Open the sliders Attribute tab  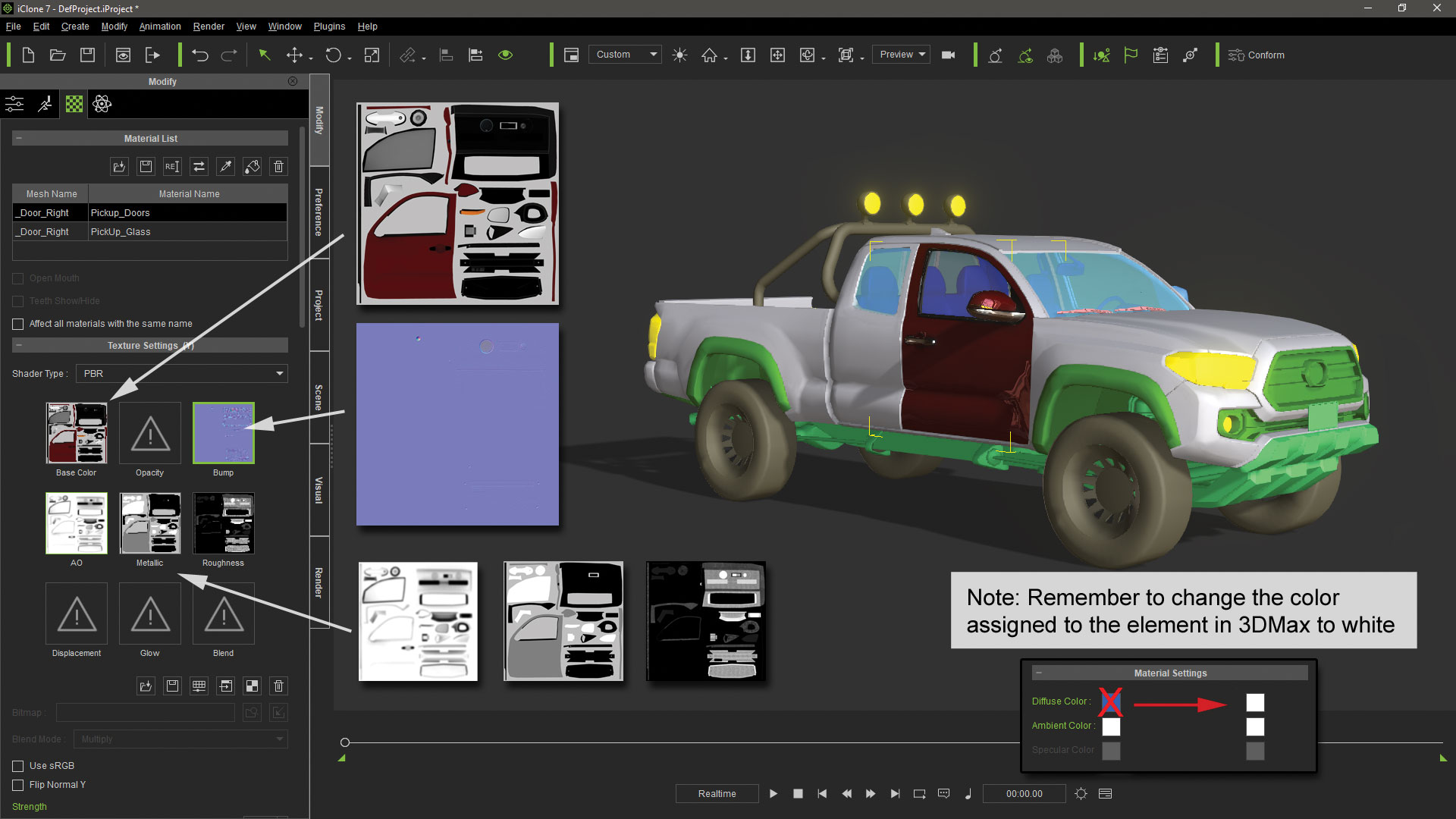14,104
